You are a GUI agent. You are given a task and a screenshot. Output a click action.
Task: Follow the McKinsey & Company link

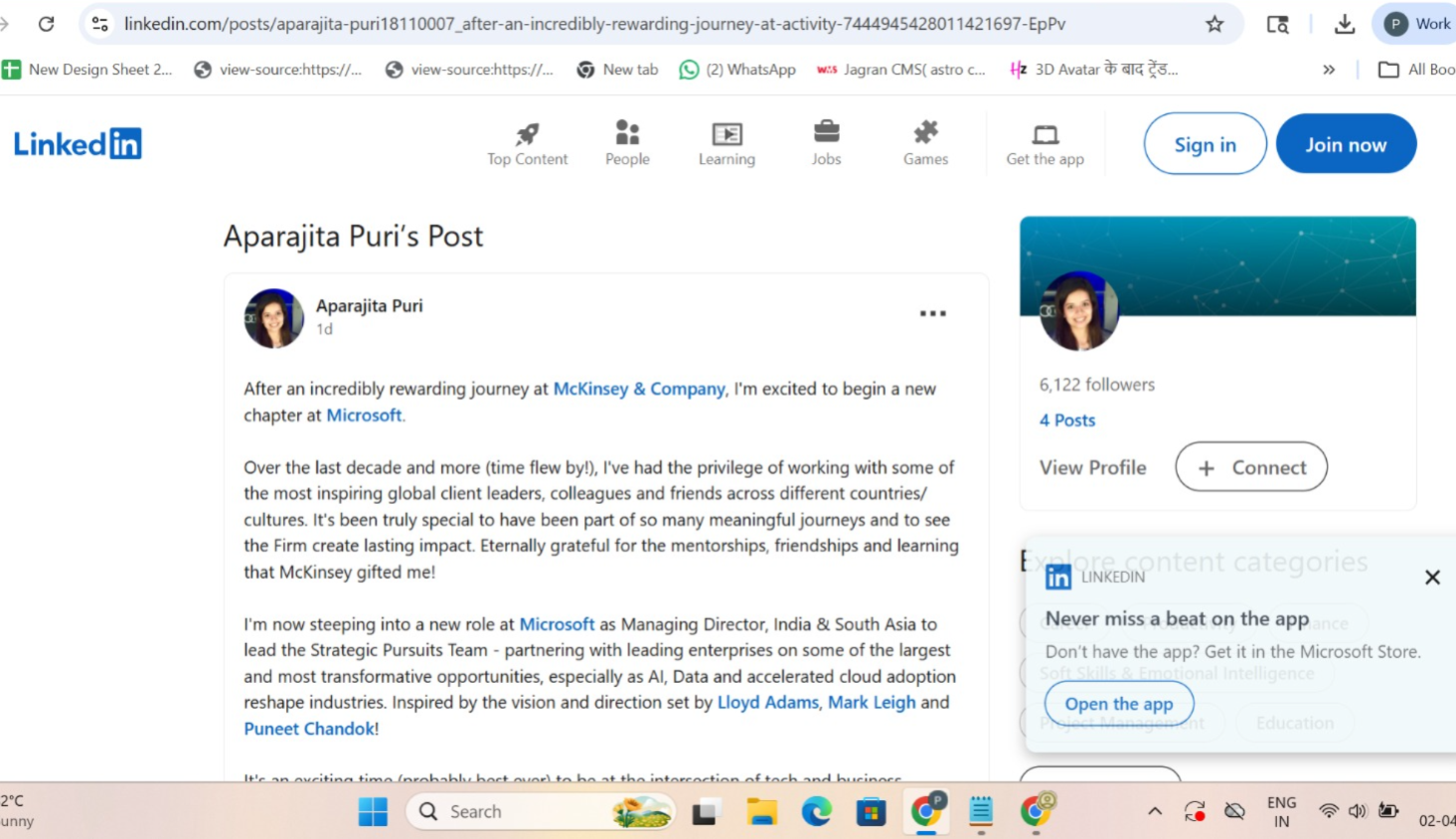click(x=639, y=389)
